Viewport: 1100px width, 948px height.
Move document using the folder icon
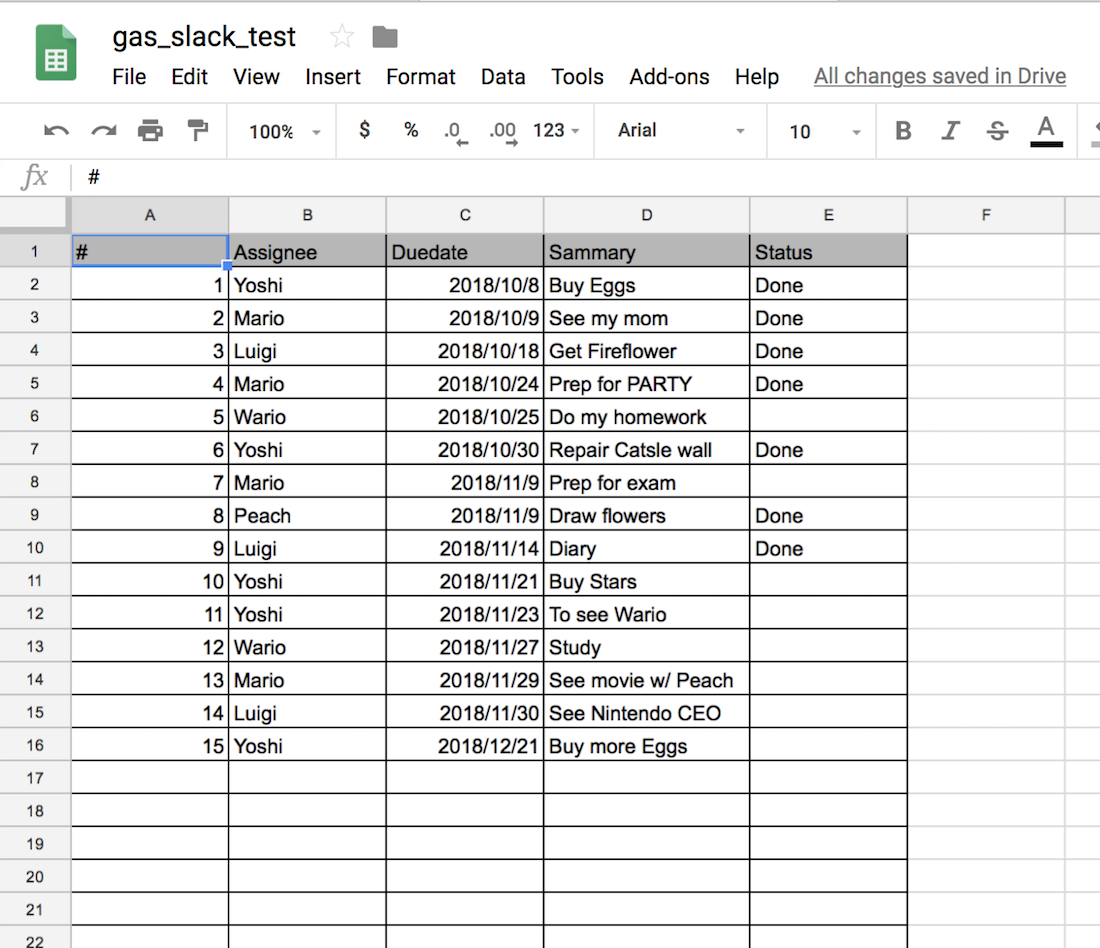tap(384, 37)
